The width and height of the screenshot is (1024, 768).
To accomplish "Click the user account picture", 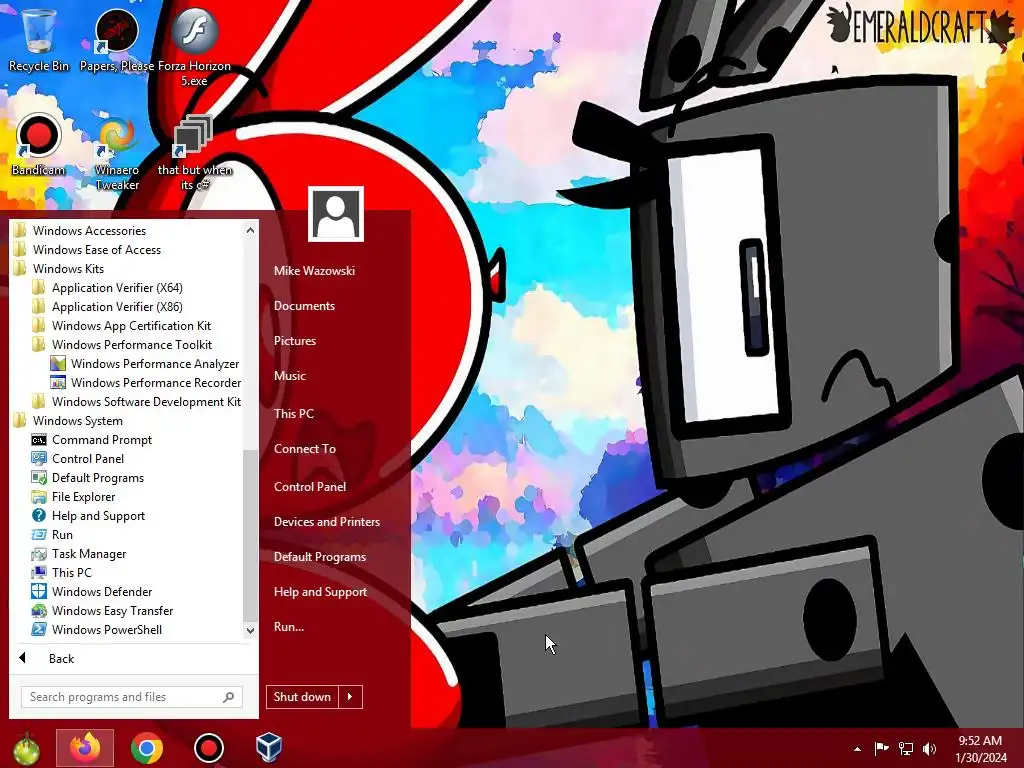I will [x=336, y=214].
